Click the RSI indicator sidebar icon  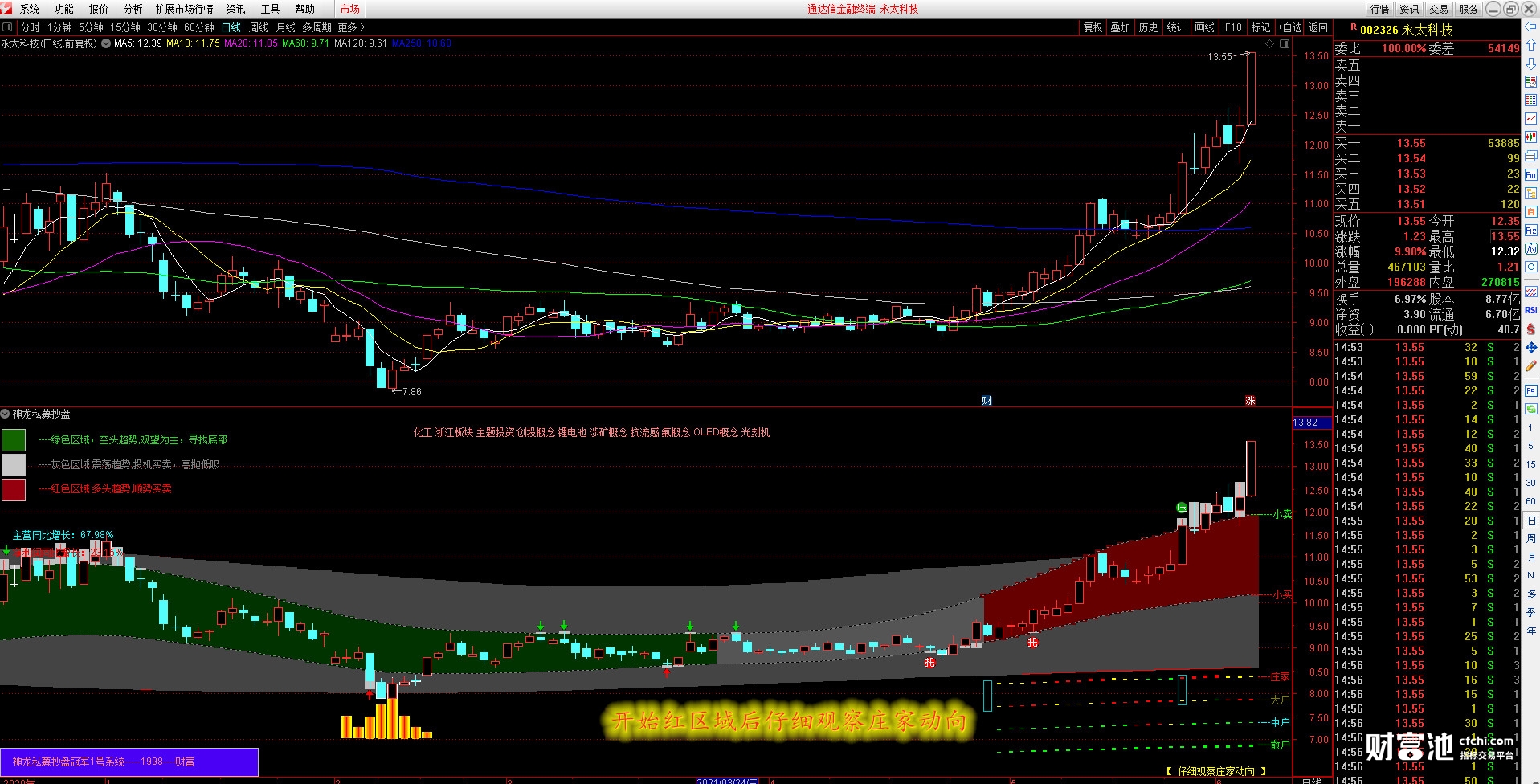coord(1530,309)
